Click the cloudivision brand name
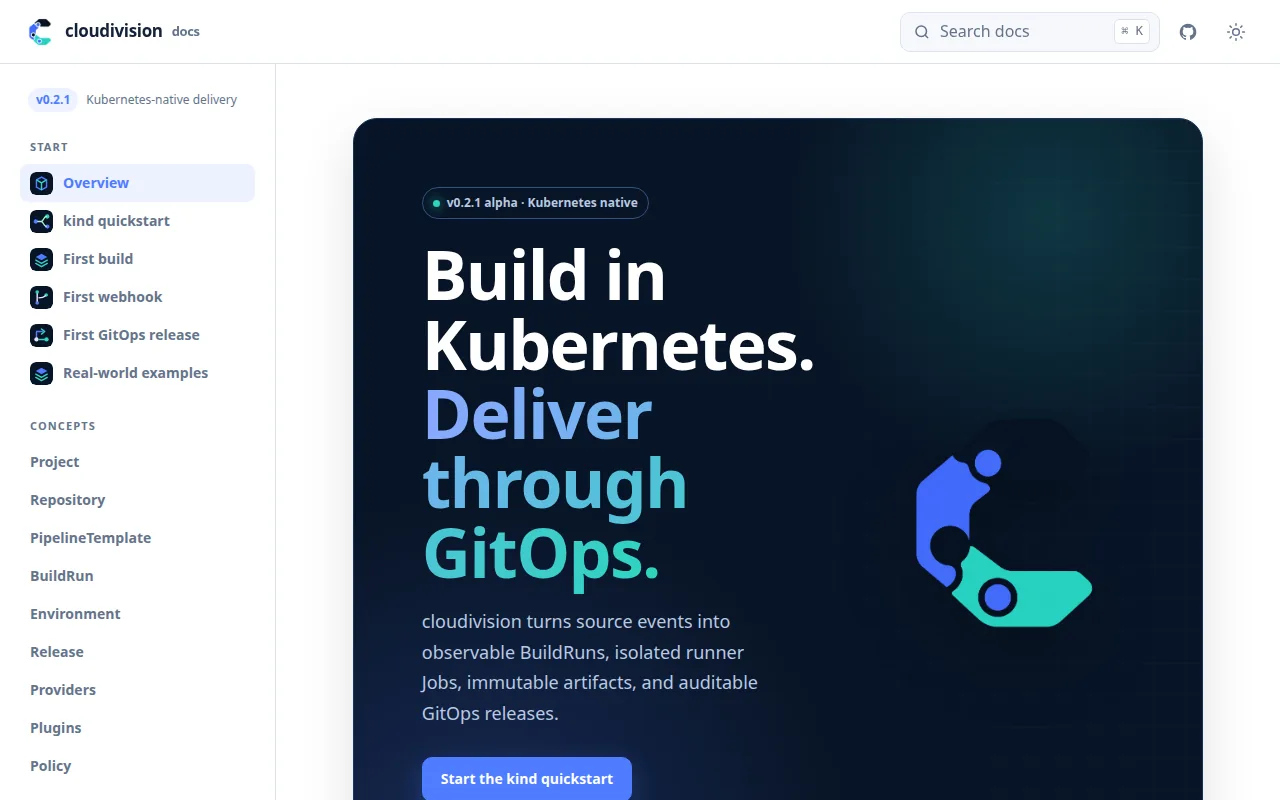Image resolution: width=1280 pixels, height=800 pixels. tap(113, 31)
